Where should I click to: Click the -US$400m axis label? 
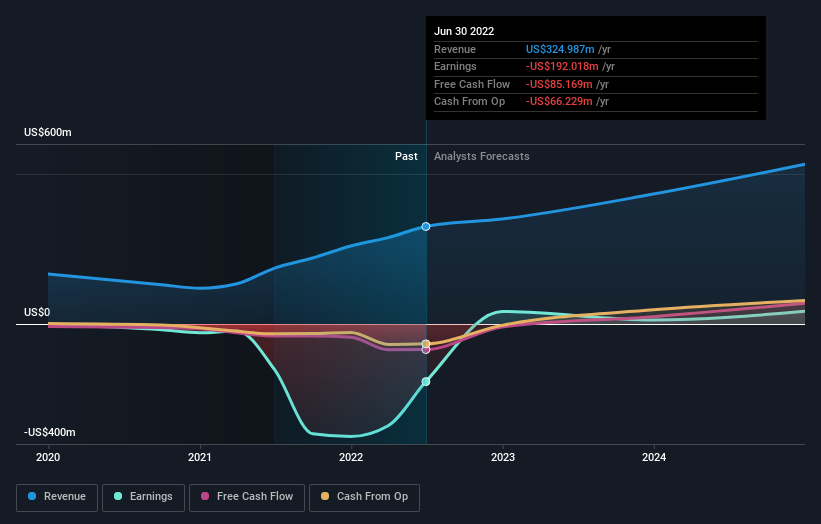pyautogui.click(x=50, y=432)
